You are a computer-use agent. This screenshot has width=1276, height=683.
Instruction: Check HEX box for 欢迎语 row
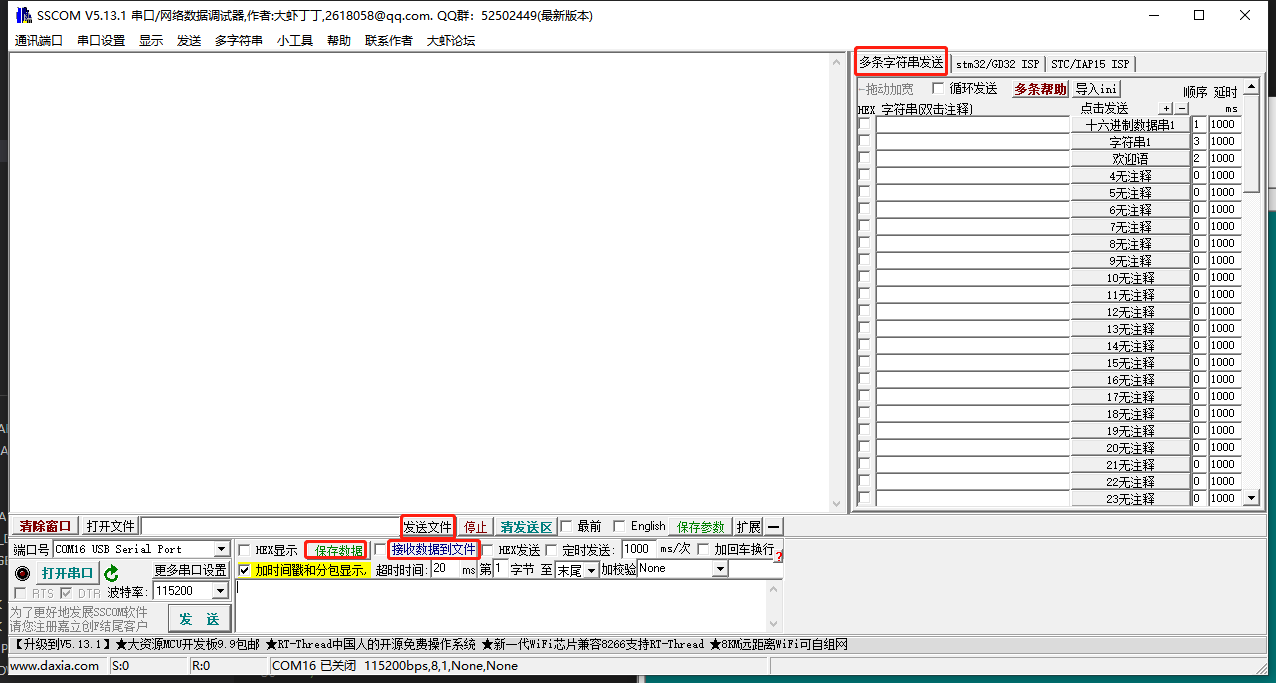tap(864, 159)
